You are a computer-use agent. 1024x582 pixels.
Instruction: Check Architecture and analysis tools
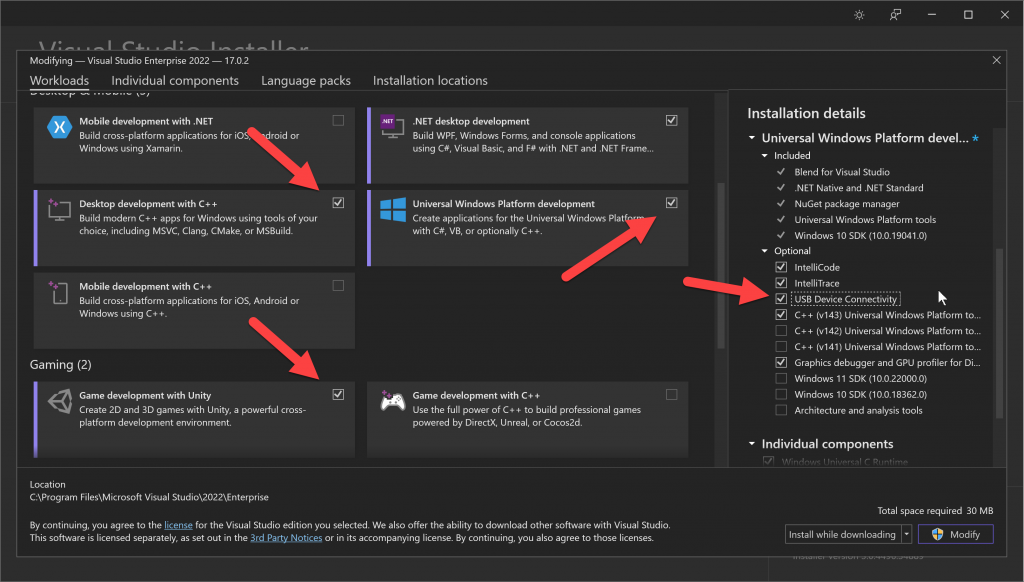click(x=781, y=410)
